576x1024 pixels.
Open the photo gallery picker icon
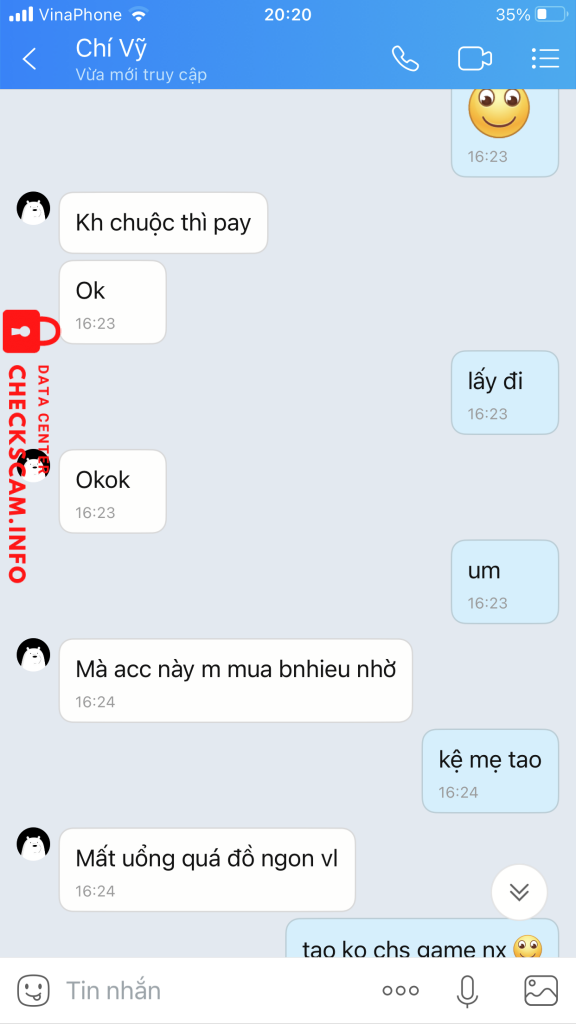point(541,991)
